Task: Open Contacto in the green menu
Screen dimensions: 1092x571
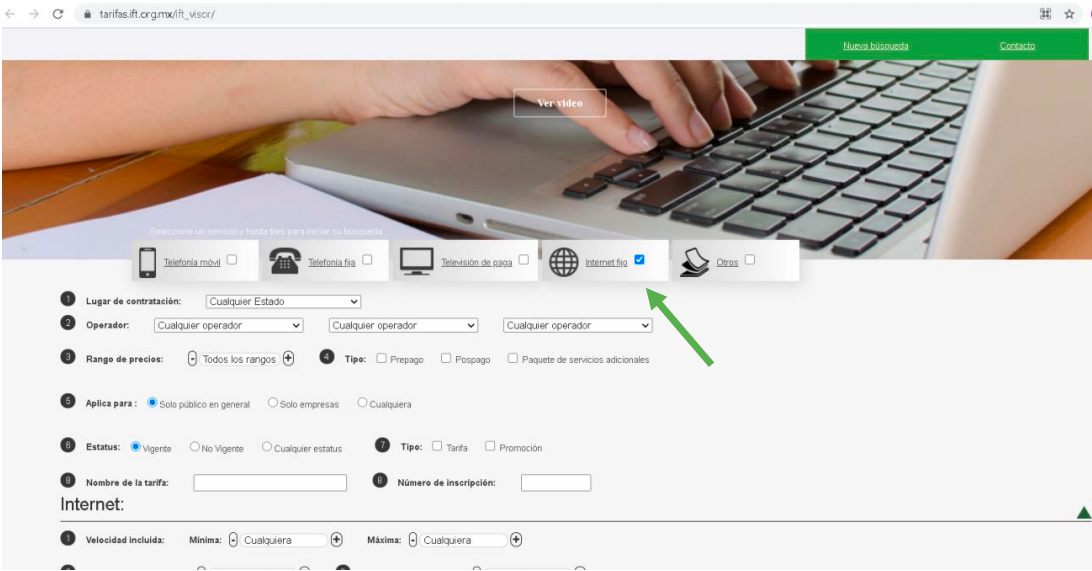Action: (x=1016, y=46)
